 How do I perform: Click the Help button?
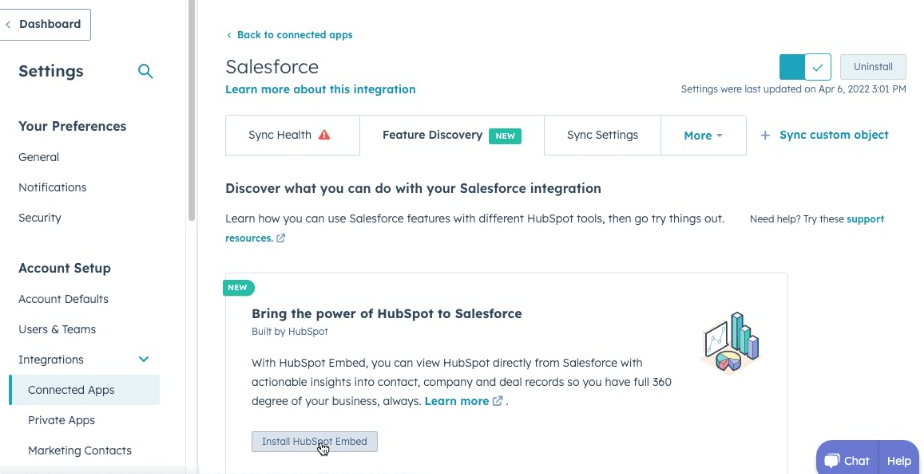tap(899, 461)
